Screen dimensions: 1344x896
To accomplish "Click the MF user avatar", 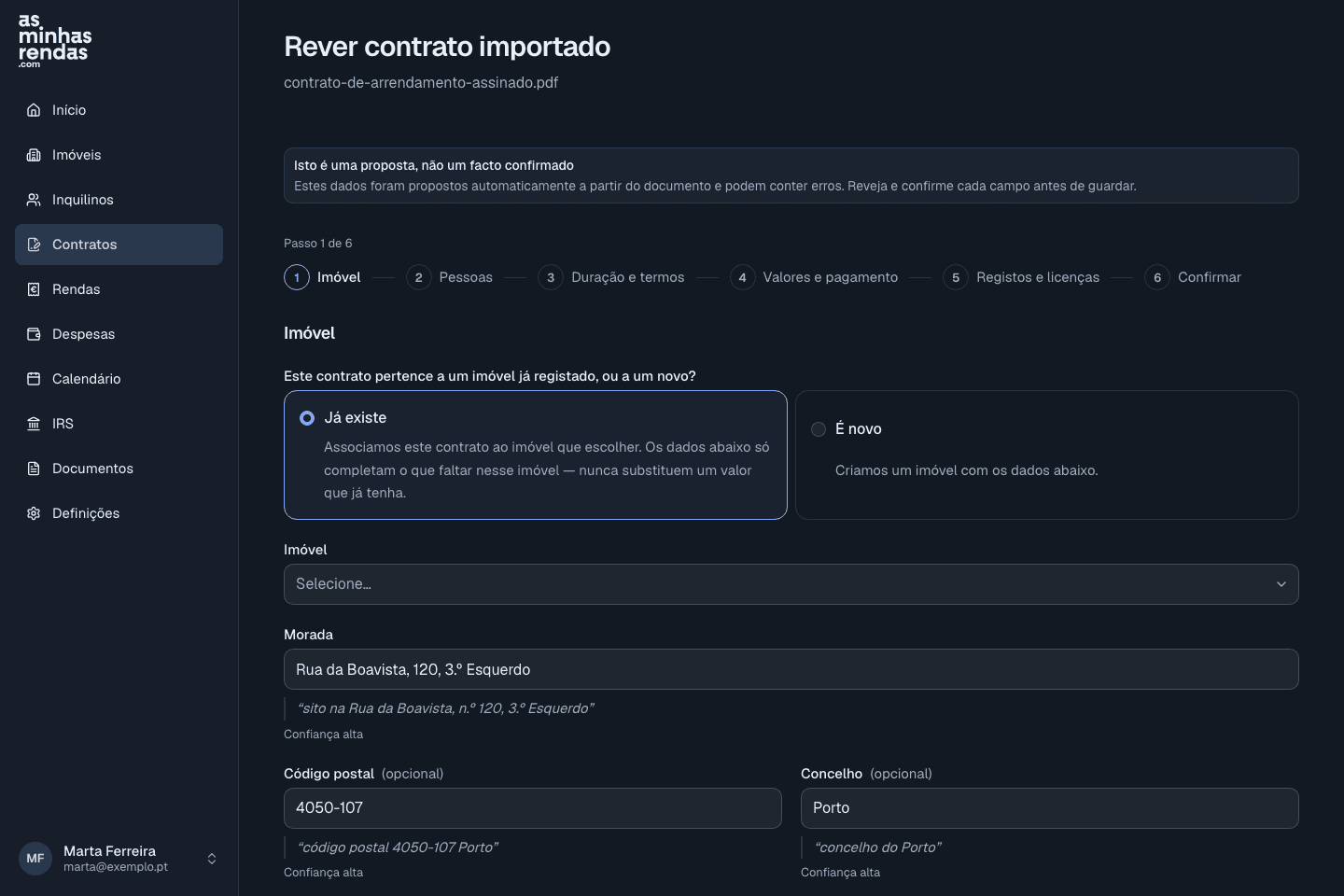I will point(35,859).
